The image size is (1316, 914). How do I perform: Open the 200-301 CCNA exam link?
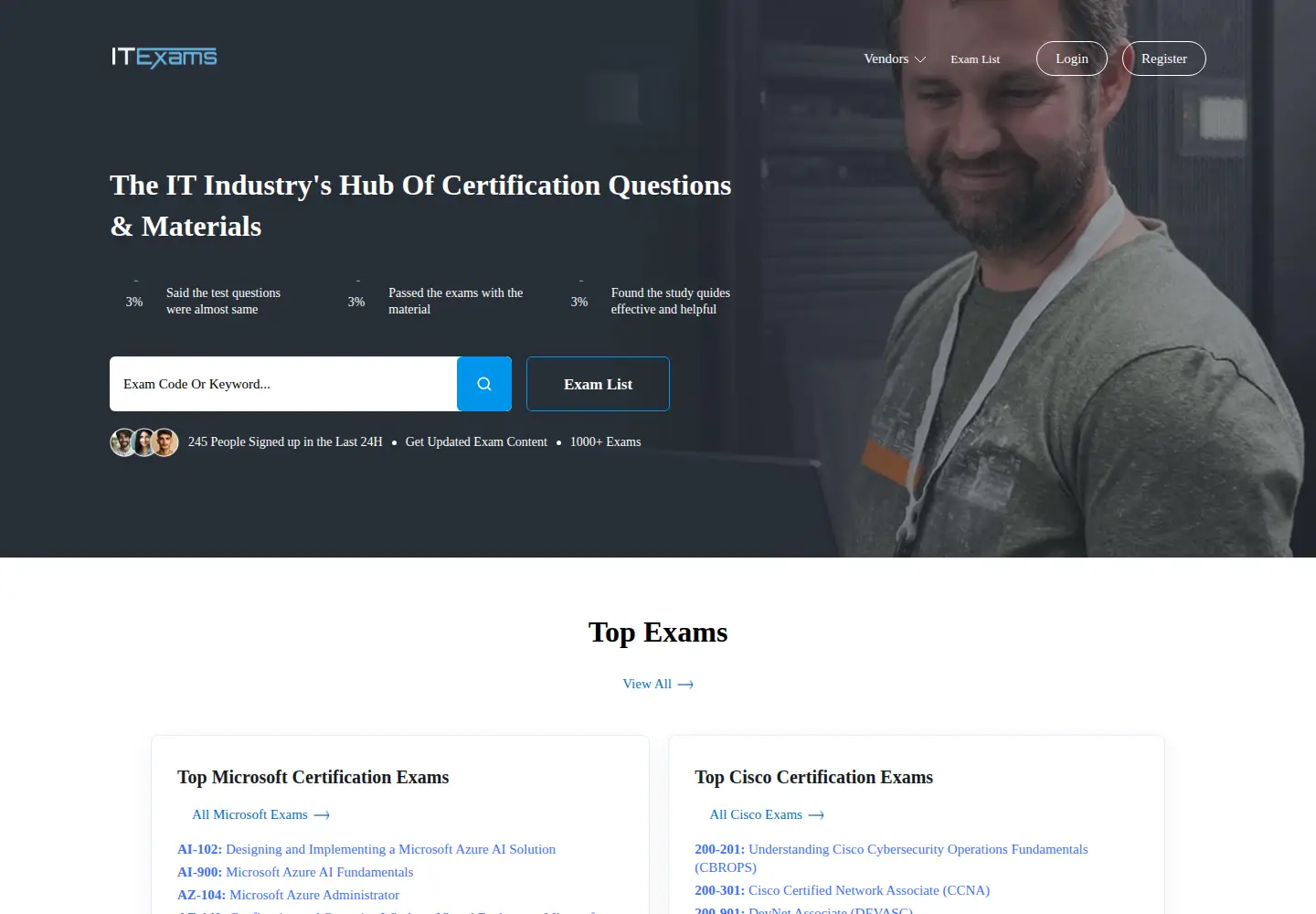(842, 890)
